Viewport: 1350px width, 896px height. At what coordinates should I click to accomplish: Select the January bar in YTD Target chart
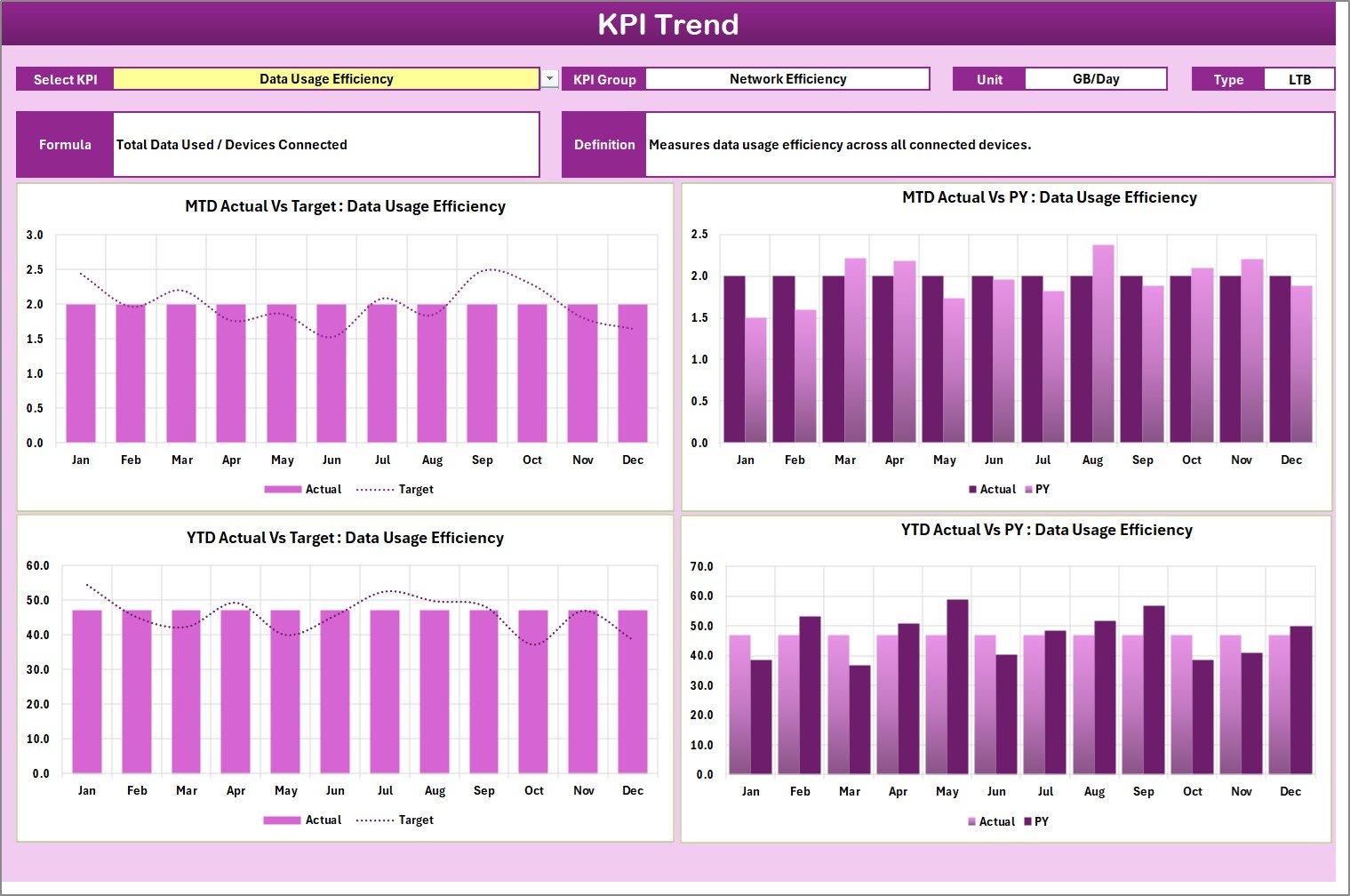tap(86, 693)
